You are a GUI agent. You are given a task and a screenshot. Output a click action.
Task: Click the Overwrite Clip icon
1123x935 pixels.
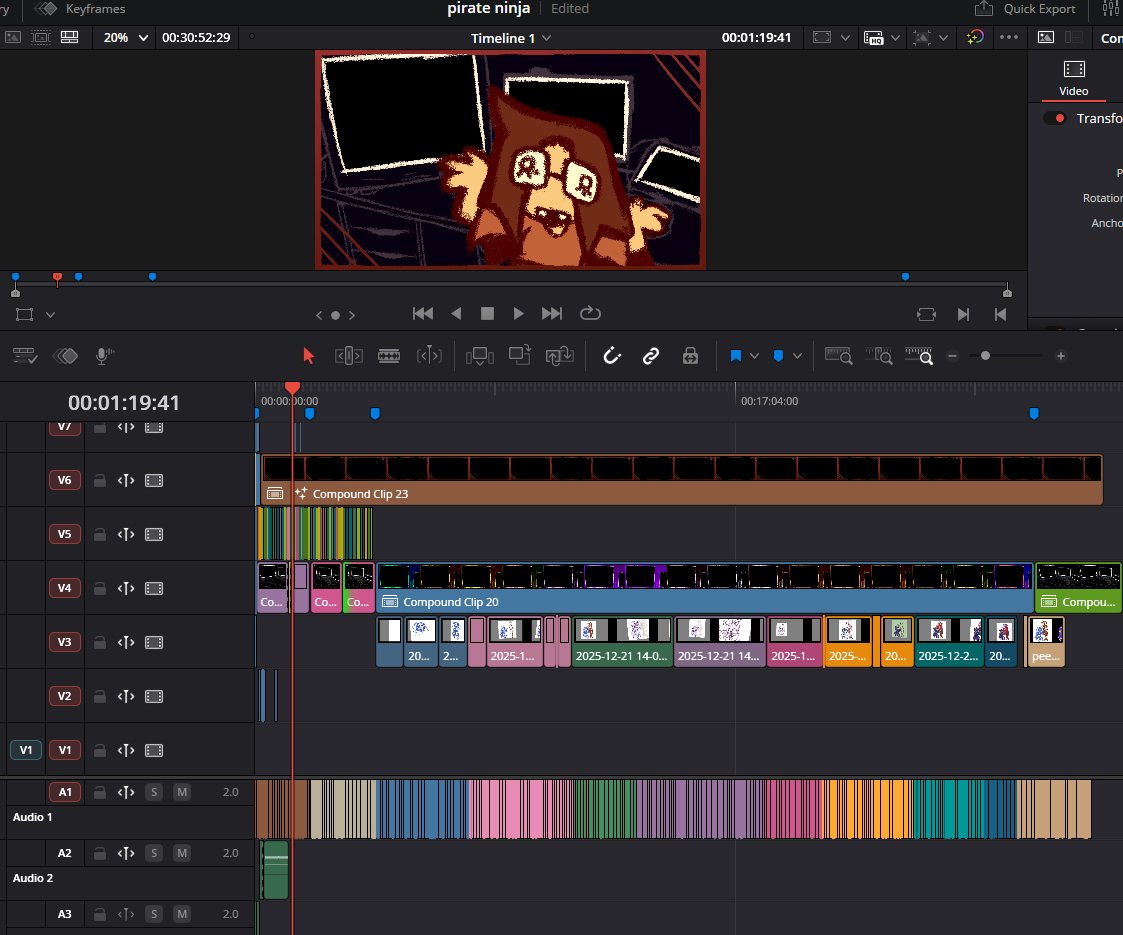tap(520, 354)
